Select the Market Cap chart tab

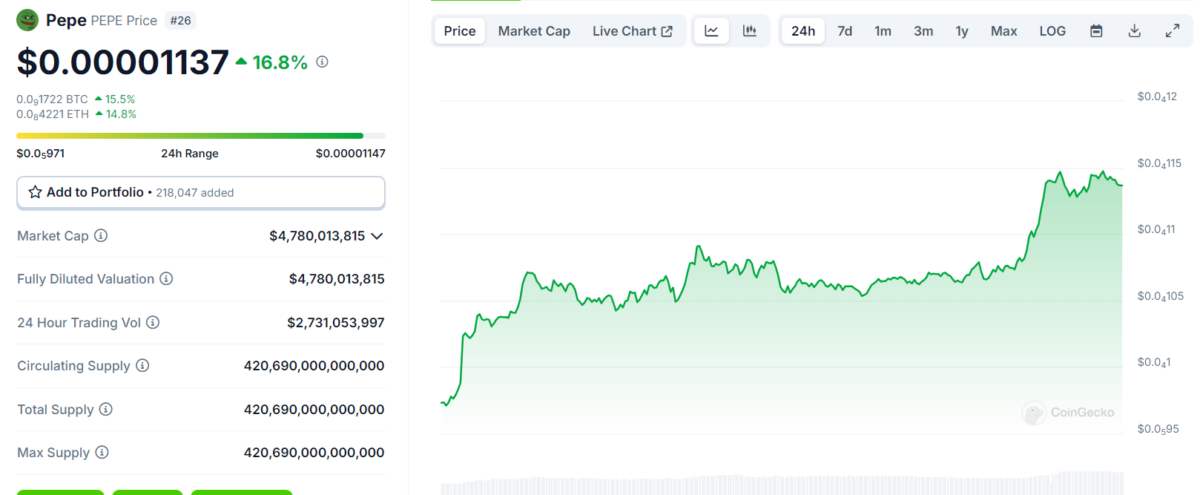coord(534,31)
